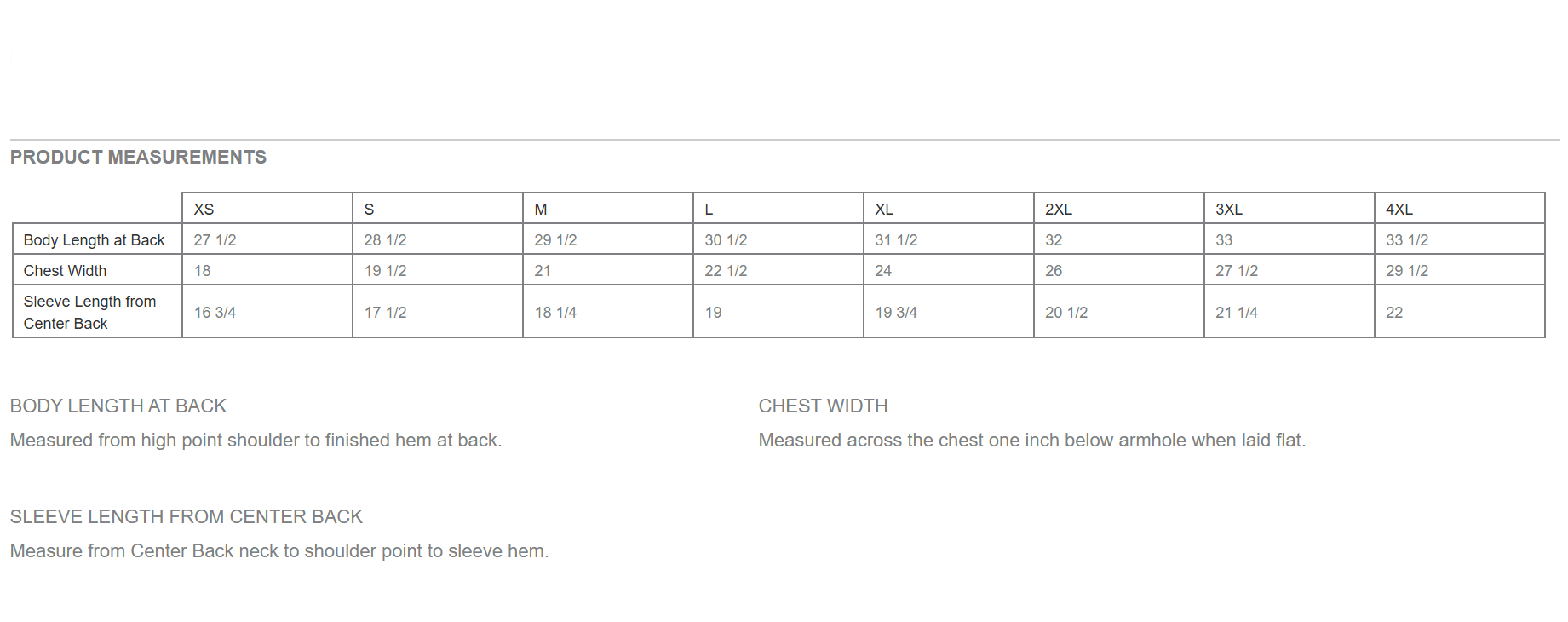This screenshot has width=1568, height=622.
Task: Select the L chest width cell 22 1/2
Action: tap(726, 271)
